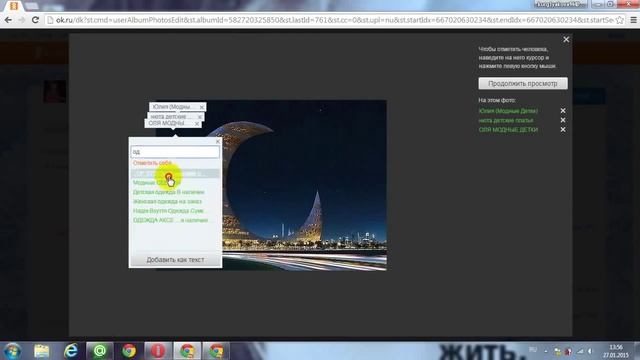Bookmark this page with the star icon
This screenshot has height=360, width=640.
pos(620,20)
